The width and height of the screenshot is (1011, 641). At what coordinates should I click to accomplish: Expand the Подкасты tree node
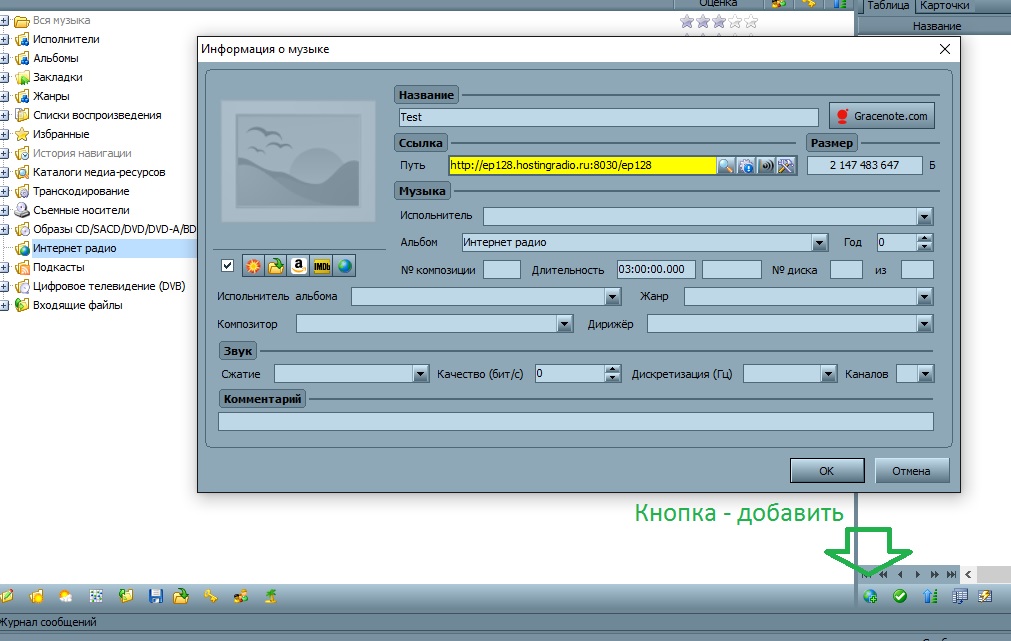pyautogui.click(x=5, y=267)
